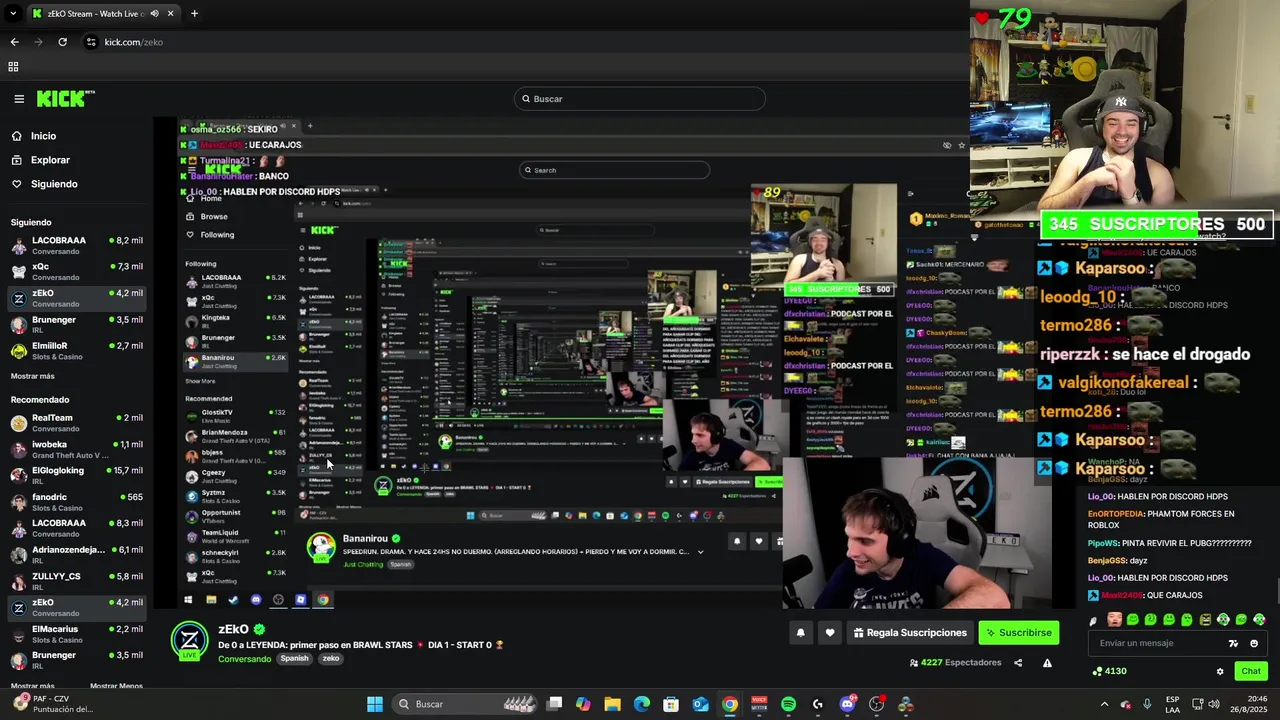The width and height of the screenshot is (1280, 720).
Task: Open Microsoft Edge from the taskbar
Action: [641, 704]
